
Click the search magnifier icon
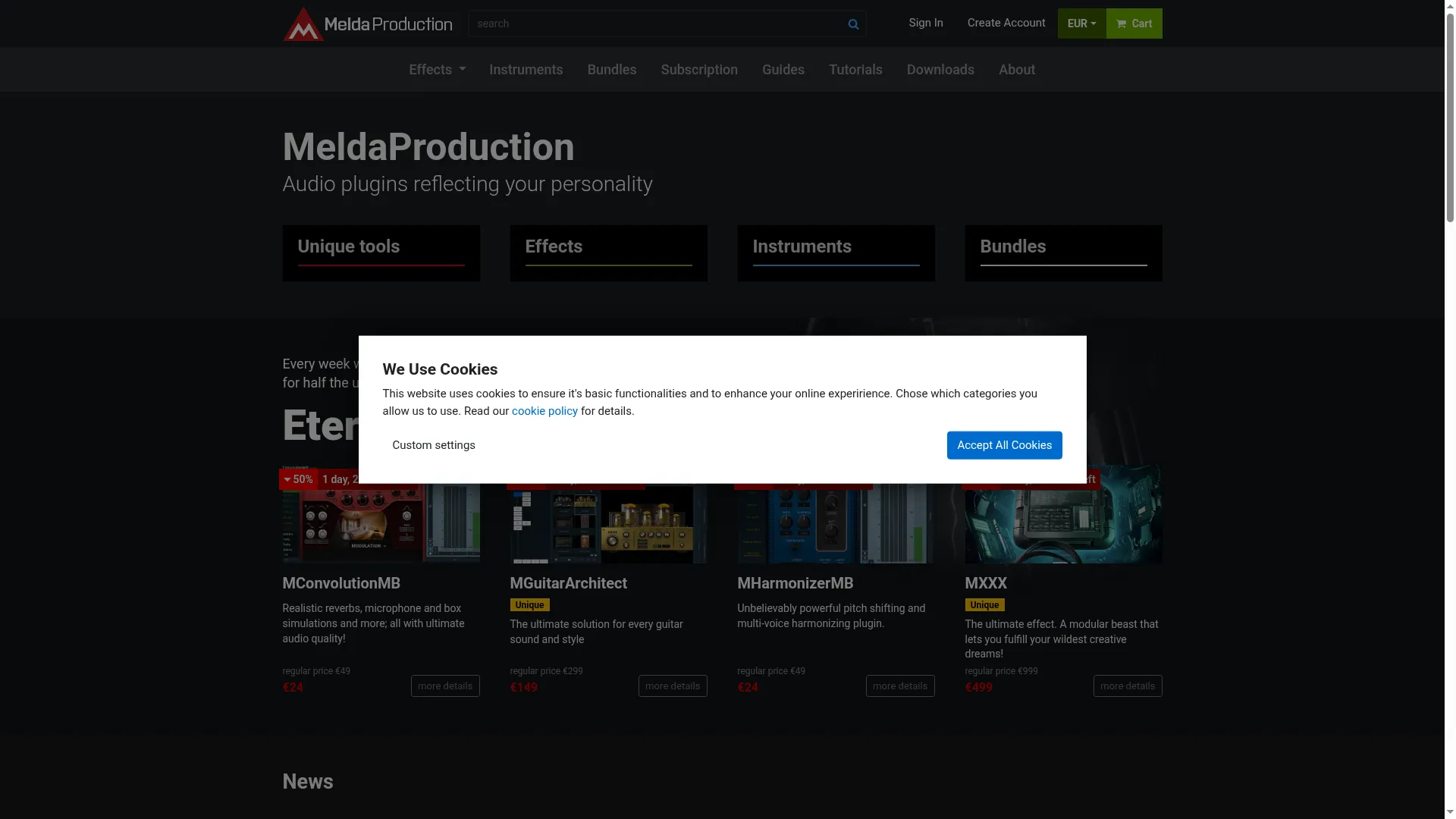[853, 24]
